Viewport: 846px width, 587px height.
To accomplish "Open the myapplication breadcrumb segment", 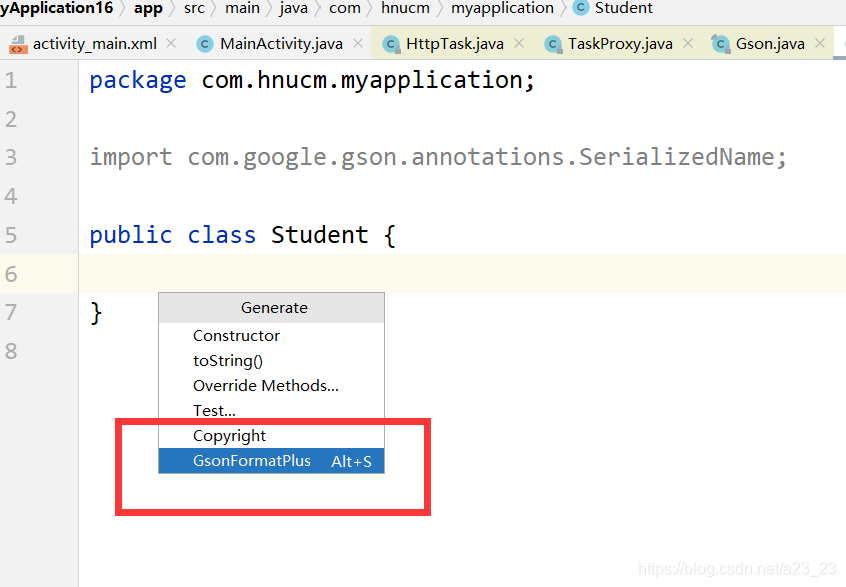I will coord(502,8).
